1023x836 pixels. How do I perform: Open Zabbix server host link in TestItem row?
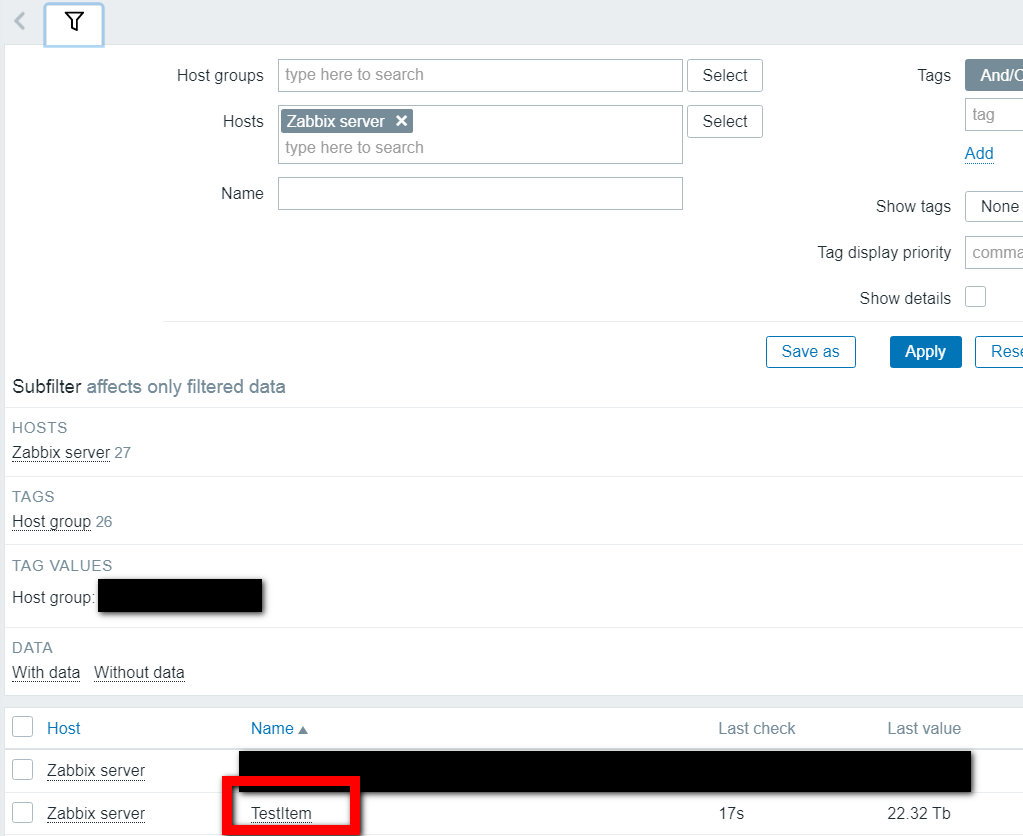click(x=96, y=814)
